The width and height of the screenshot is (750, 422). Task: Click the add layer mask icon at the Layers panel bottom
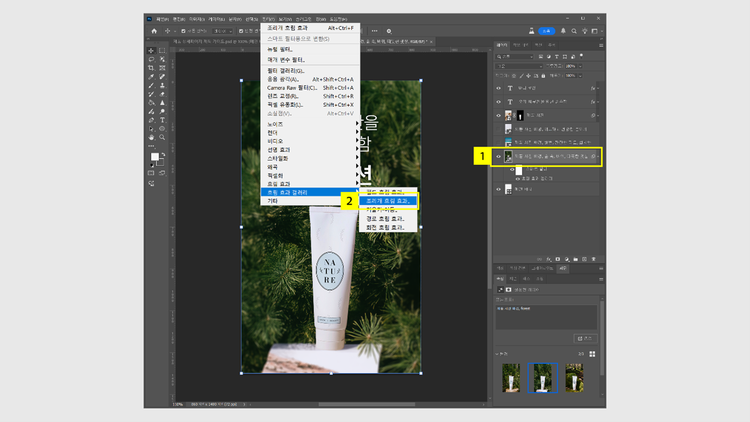tap(558, 259)
